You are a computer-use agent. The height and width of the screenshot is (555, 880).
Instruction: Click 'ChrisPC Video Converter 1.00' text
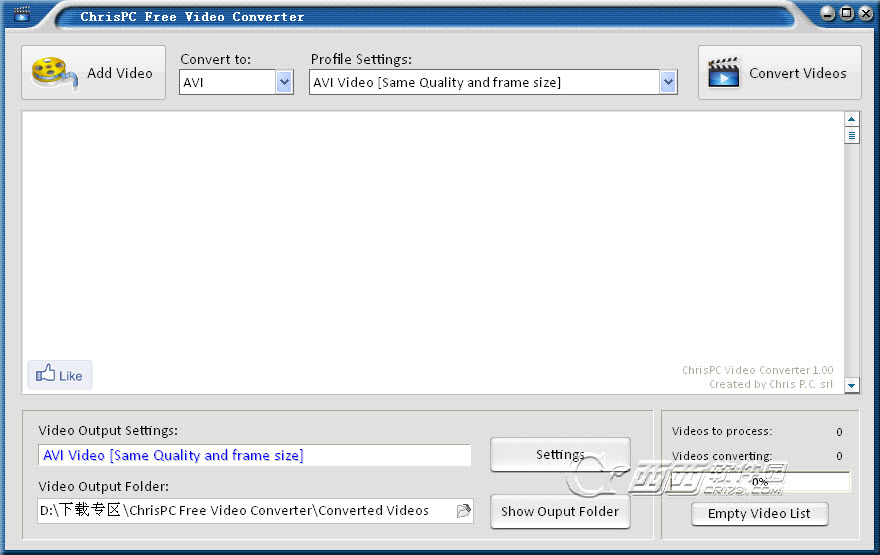click(x=758, y=370)
